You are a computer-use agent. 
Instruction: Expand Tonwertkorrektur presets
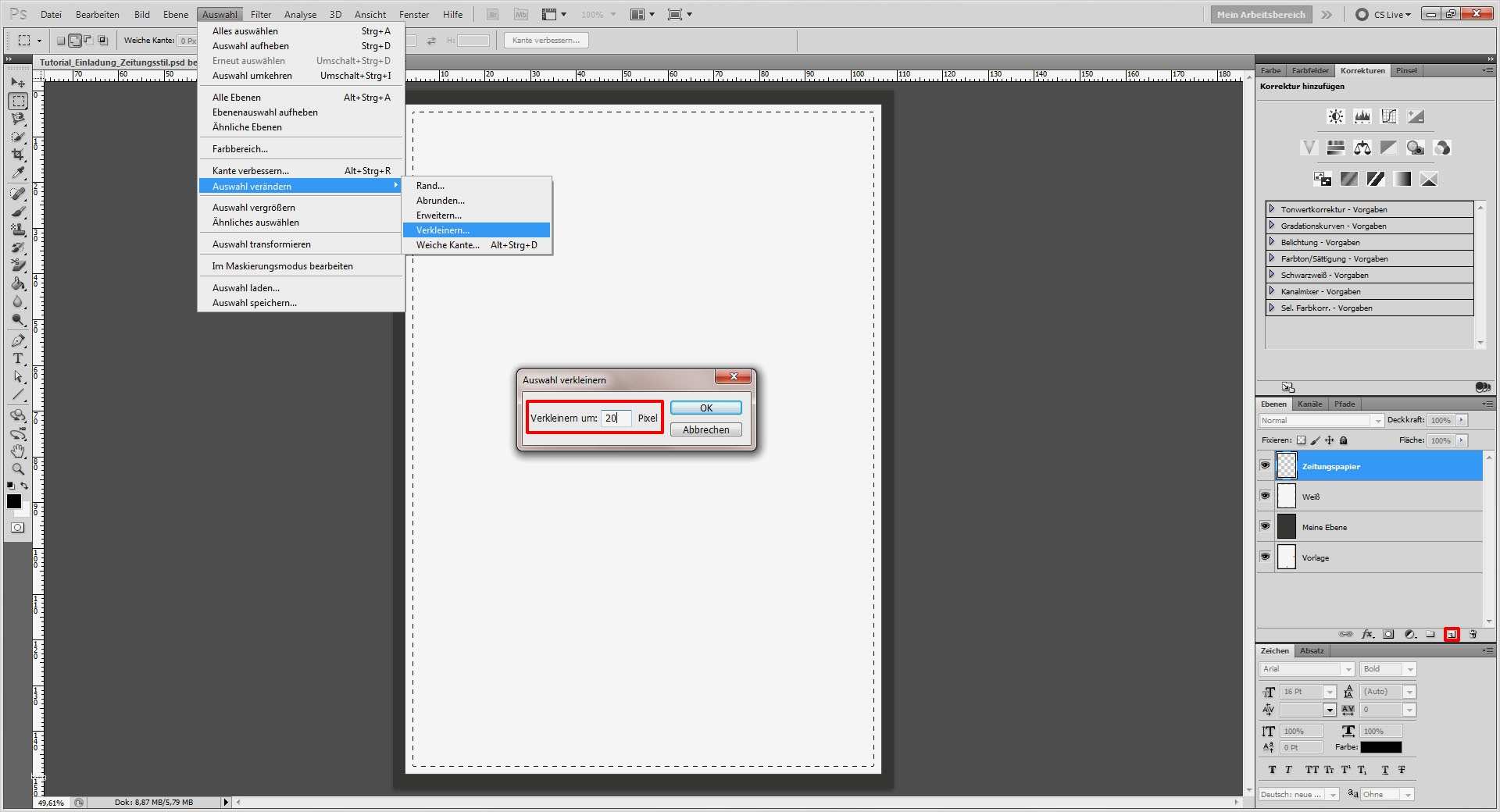[x=1272, y=209]
